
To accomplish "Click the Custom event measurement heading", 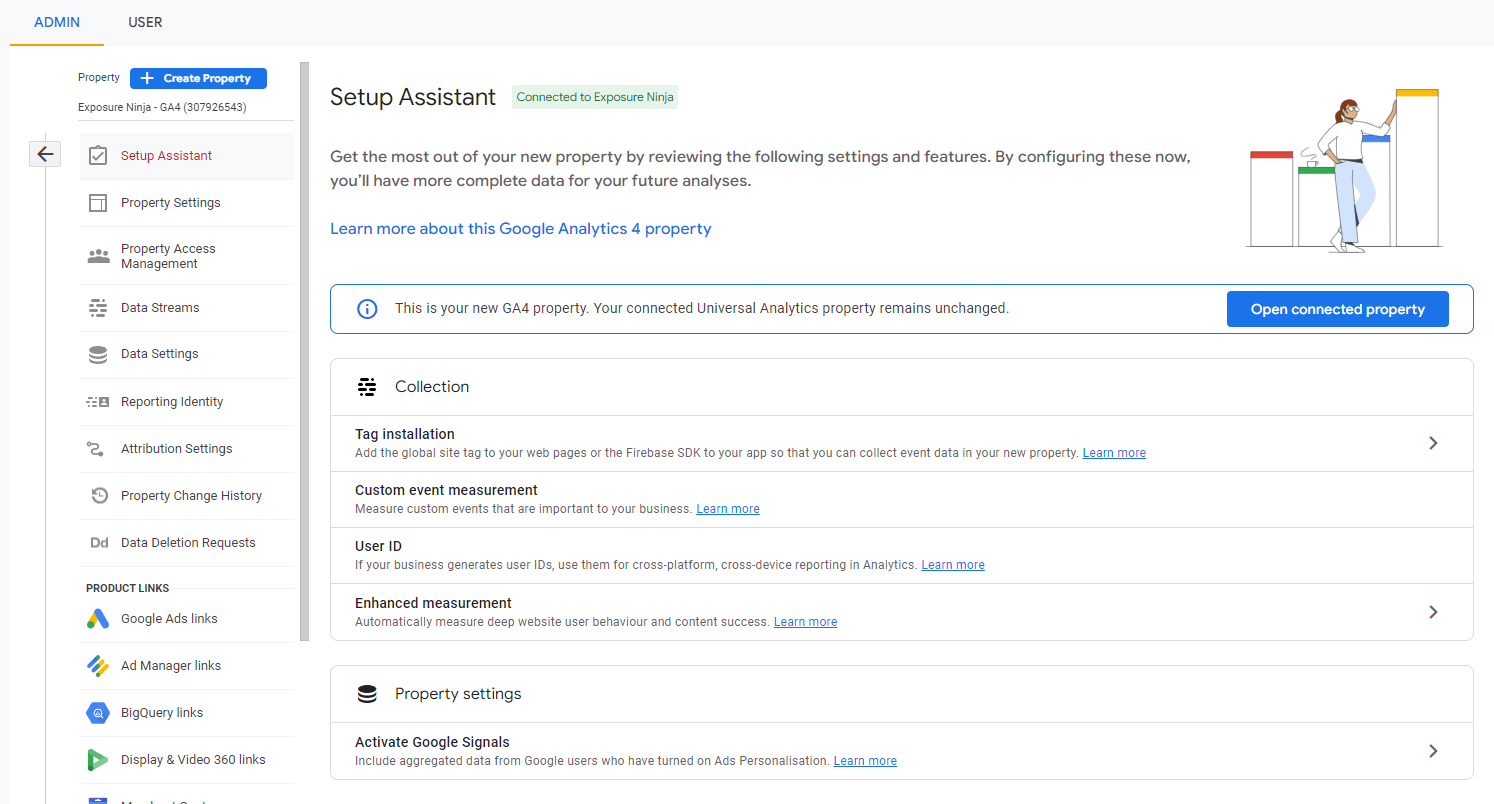I will (x=446, y=490).
